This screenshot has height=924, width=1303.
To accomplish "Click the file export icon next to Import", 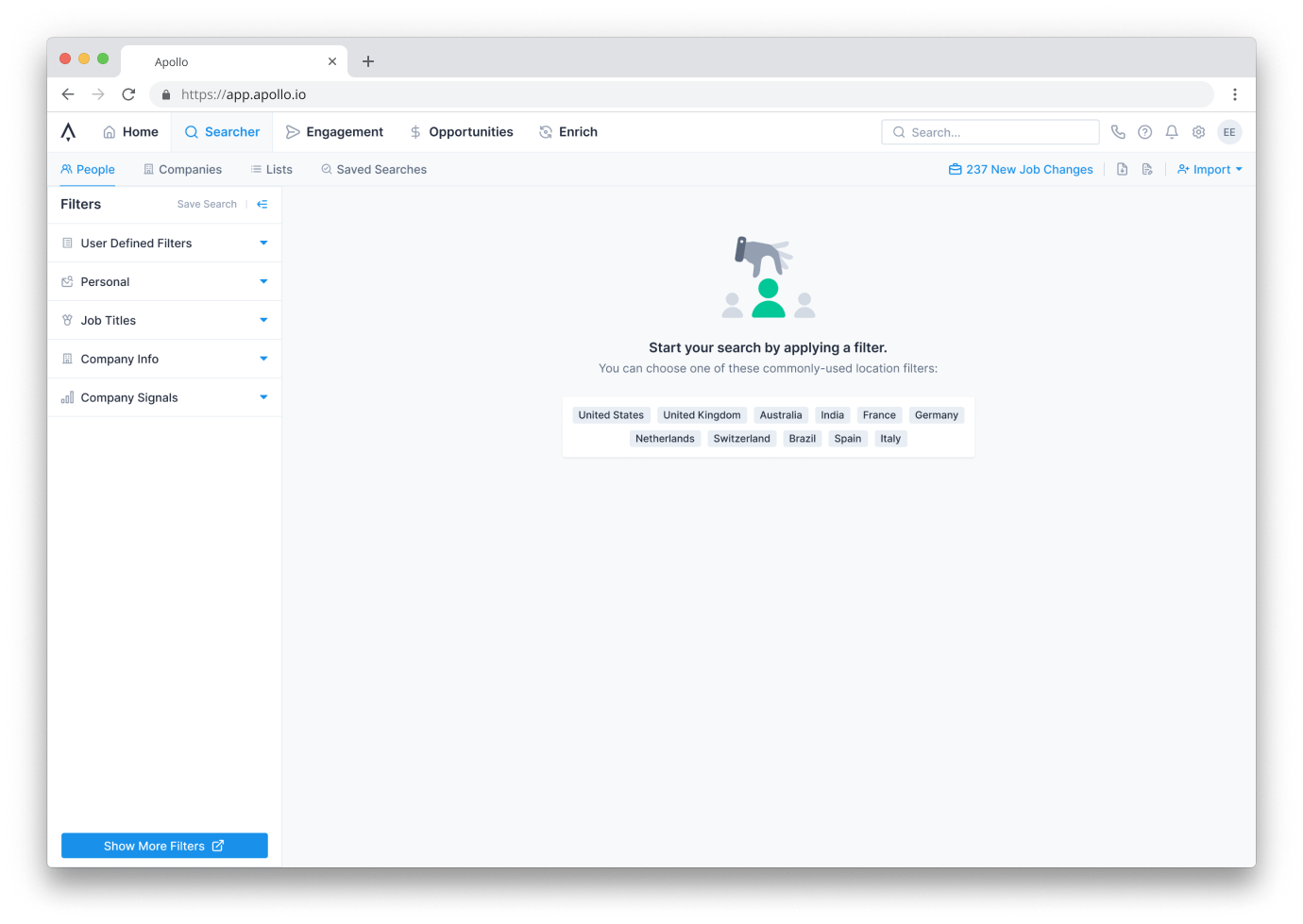I will (1147, 170).
